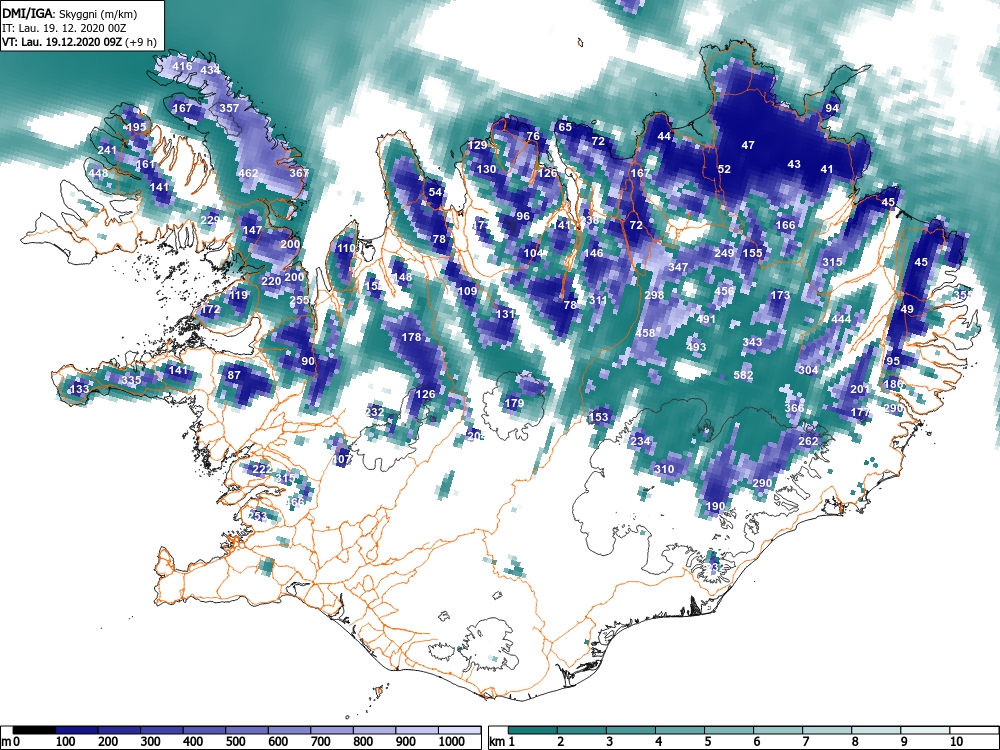This screenshot has height=750, width=1000.
Task: Click the visibility value 304
Action: [x=808, y=370]
